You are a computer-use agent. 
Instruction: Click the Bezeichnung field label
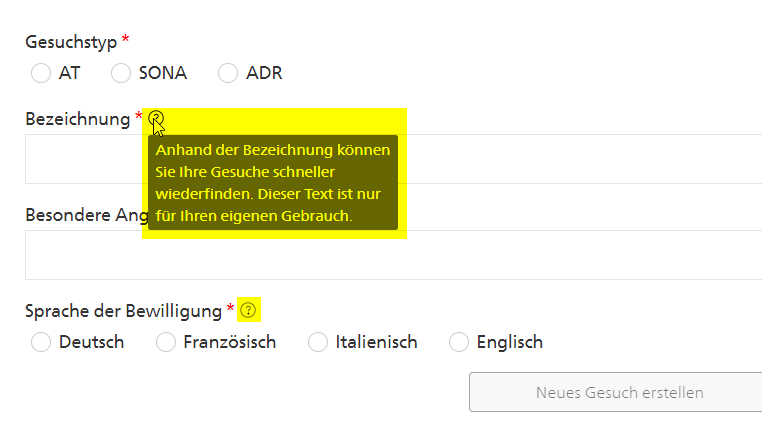click(x=78, y=119)
